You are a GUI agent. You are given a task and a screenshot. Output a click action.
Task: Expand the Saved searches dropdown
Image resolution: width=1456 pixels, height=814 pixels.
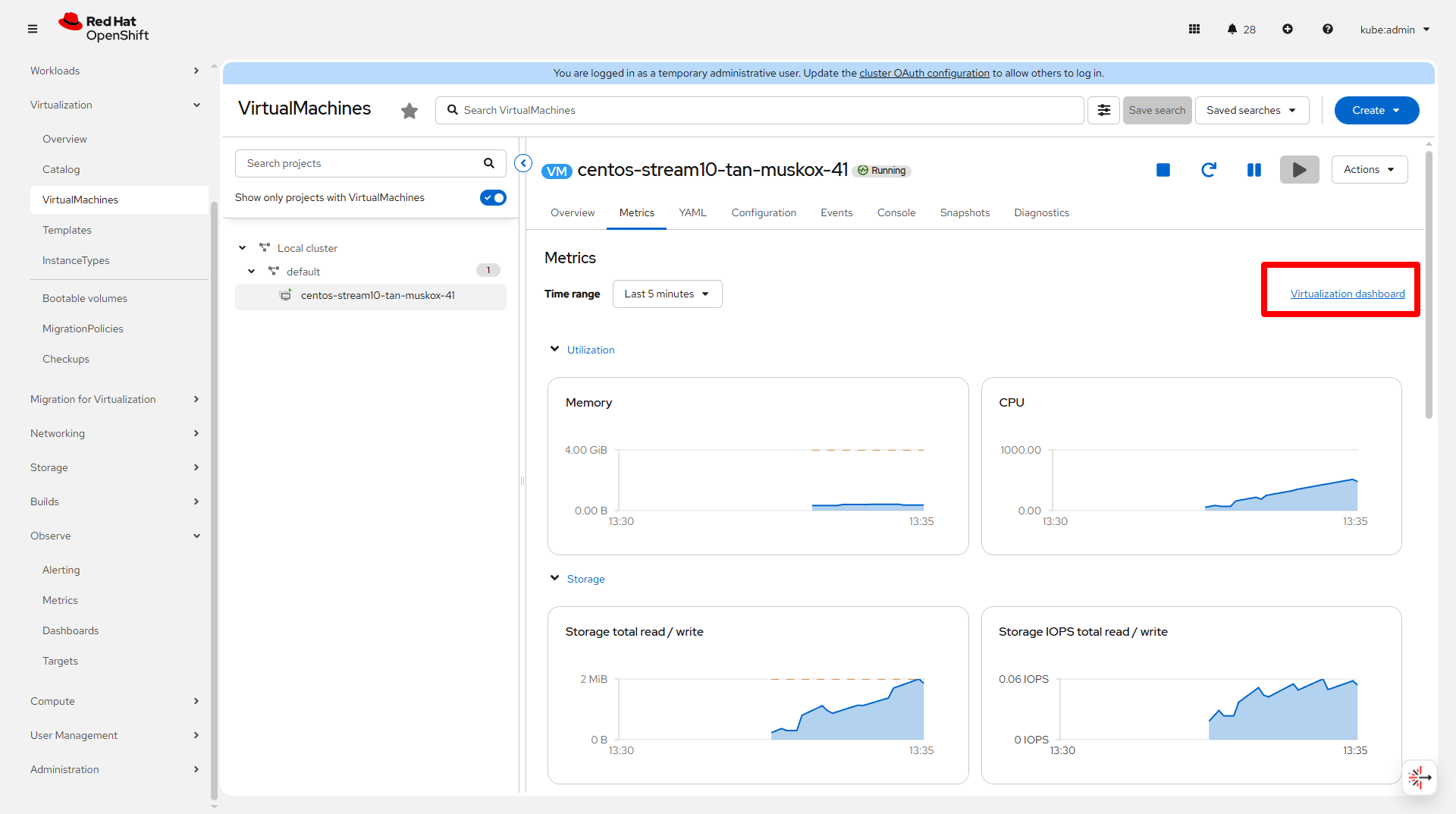[x=1251, y=111]
